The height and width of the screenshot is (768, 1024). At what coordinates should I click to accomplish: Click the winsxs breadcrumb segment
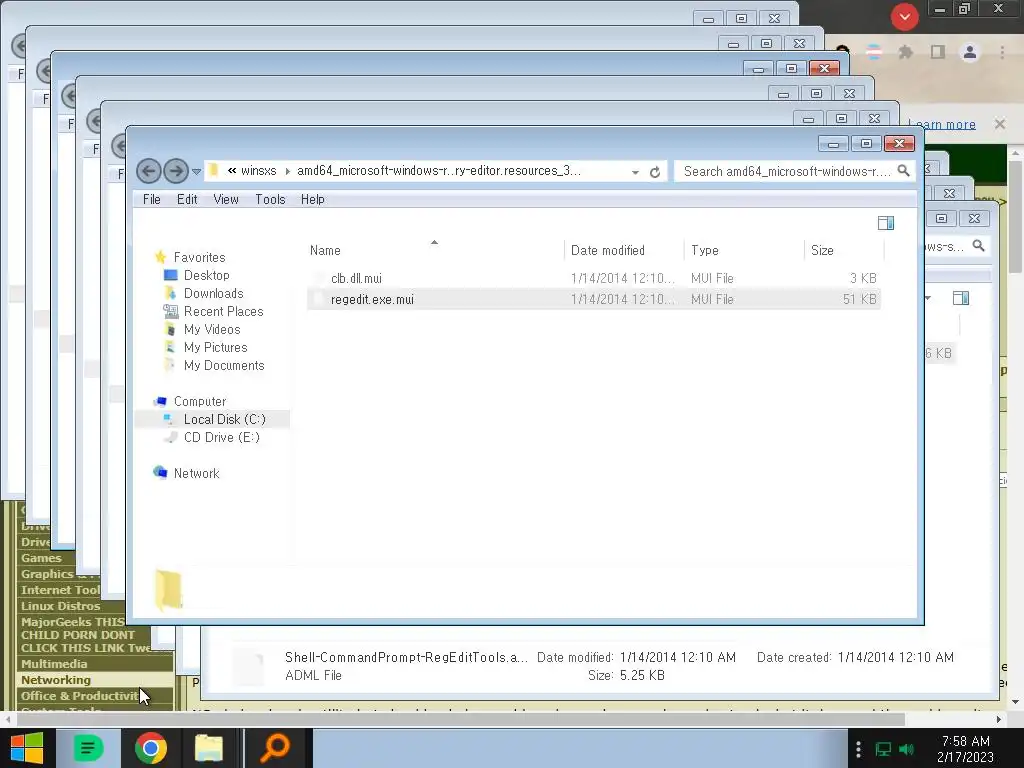pyautogui.click(x=259, y=171)
